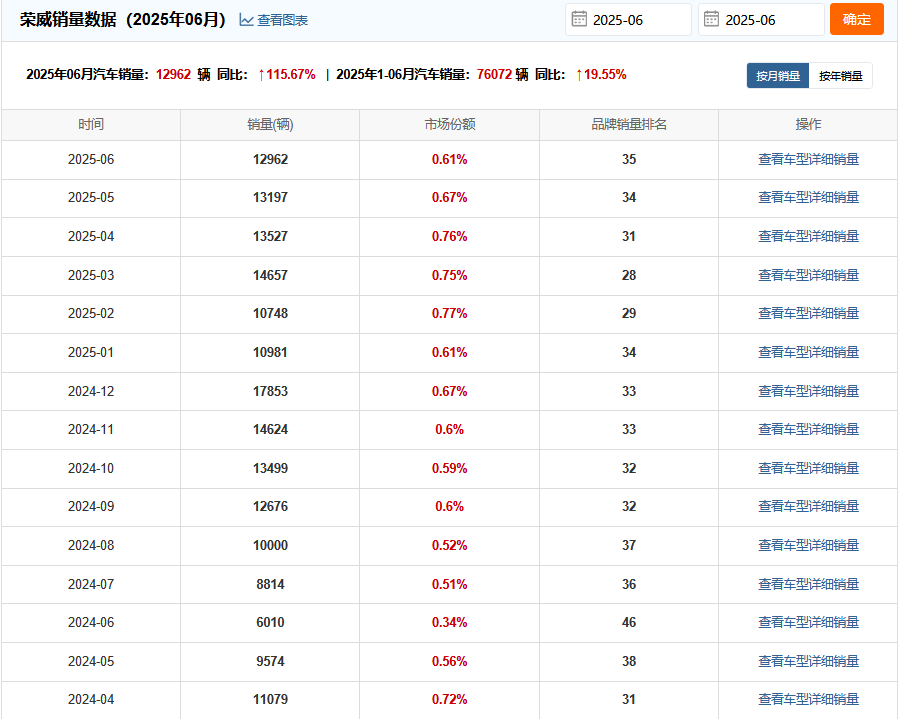Select the brand rank 46 cell
The height and width of the screenshot is (719, 899).
(629, 622)
